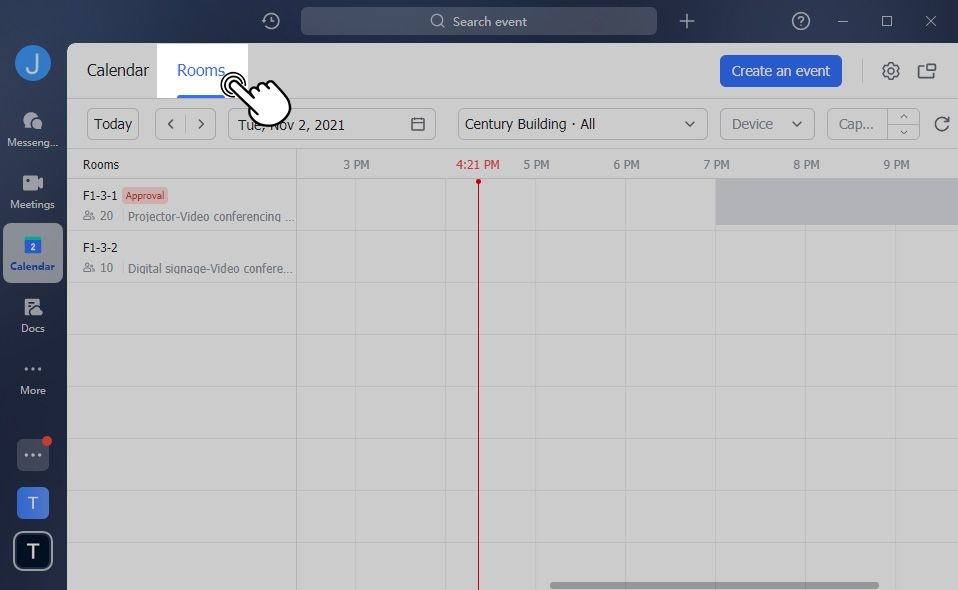Open Meetings from the sidebar
The width and height of the screenshot is (958, 590).
tap(32, 190)
